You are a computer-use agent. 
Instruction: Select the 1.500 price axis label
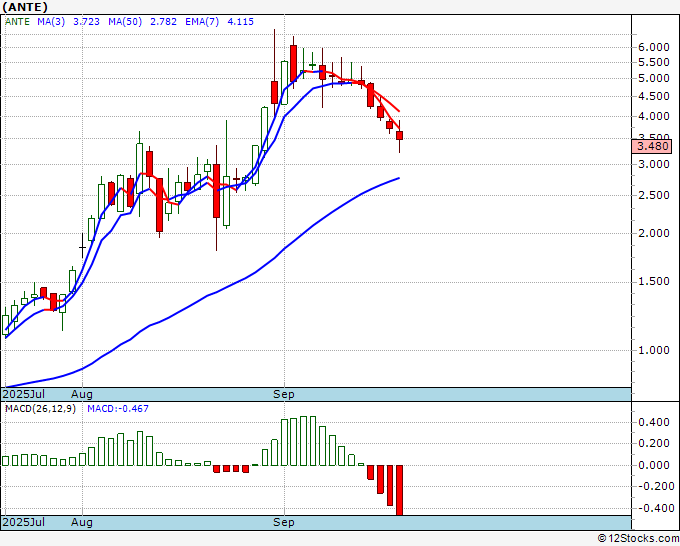(x=654, y=281)
